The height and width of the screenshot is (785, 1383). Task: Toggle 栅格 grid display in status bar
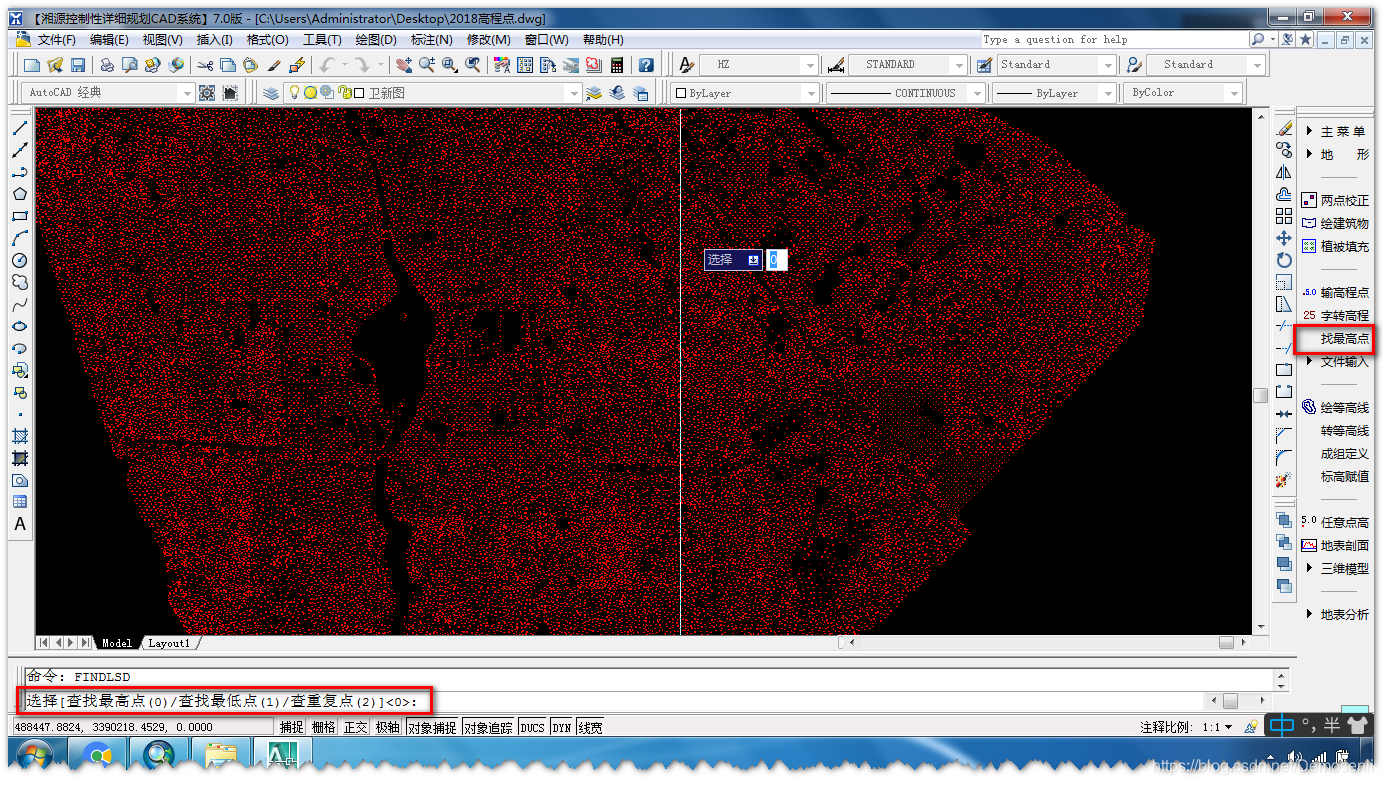[x=324, y=728]
